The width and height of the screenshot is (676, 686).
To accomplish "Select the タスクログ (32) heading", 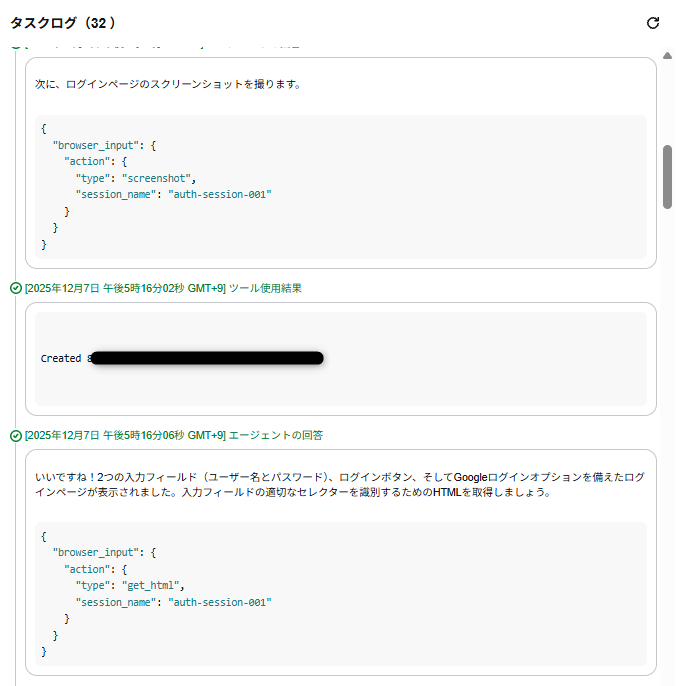I will point(62,22).
